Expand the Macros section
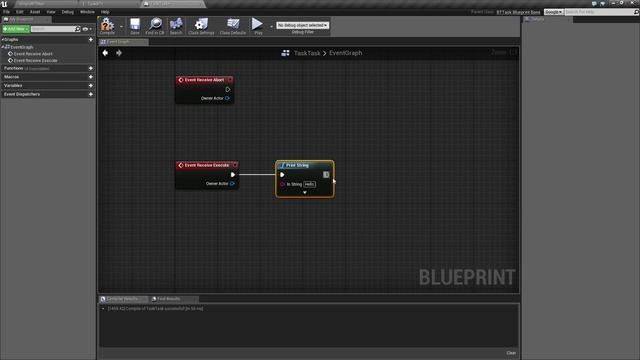The width and height of the screenshot is (640, 360). pos(11,77)
